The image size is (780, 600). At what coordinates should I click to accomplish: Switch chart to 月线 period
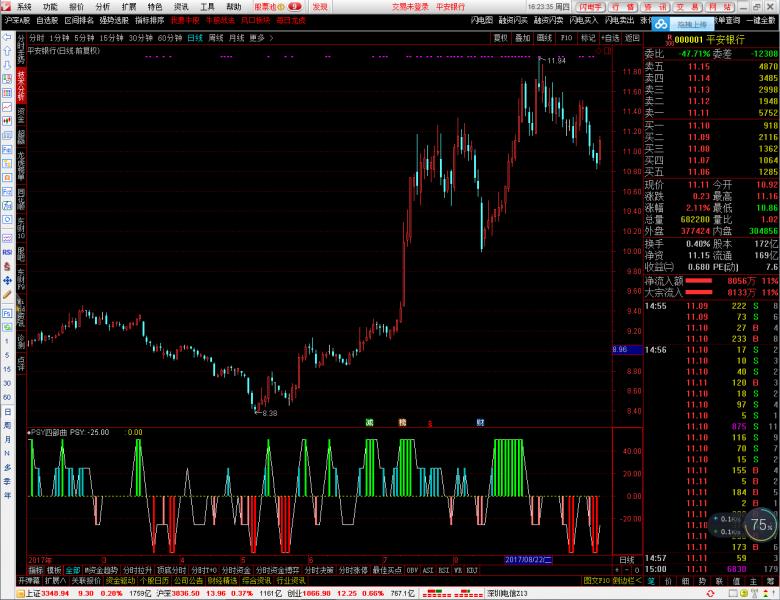[x=236, y=38]
